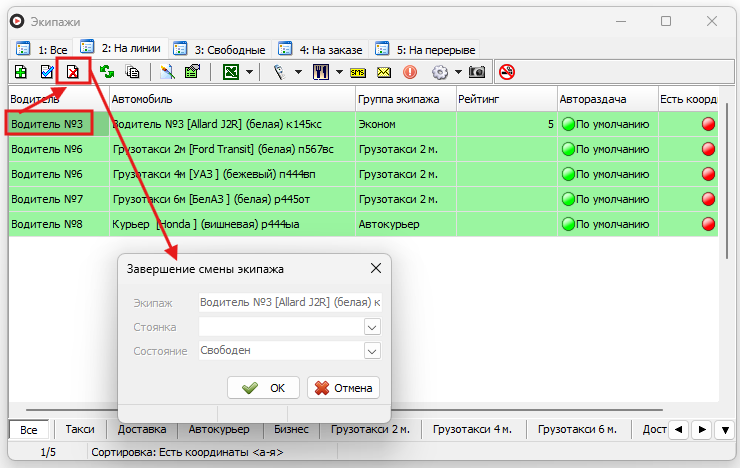740x468 pixels.
Task: Click the checkmark start shift icon
Action: click(x=47, y=72)
